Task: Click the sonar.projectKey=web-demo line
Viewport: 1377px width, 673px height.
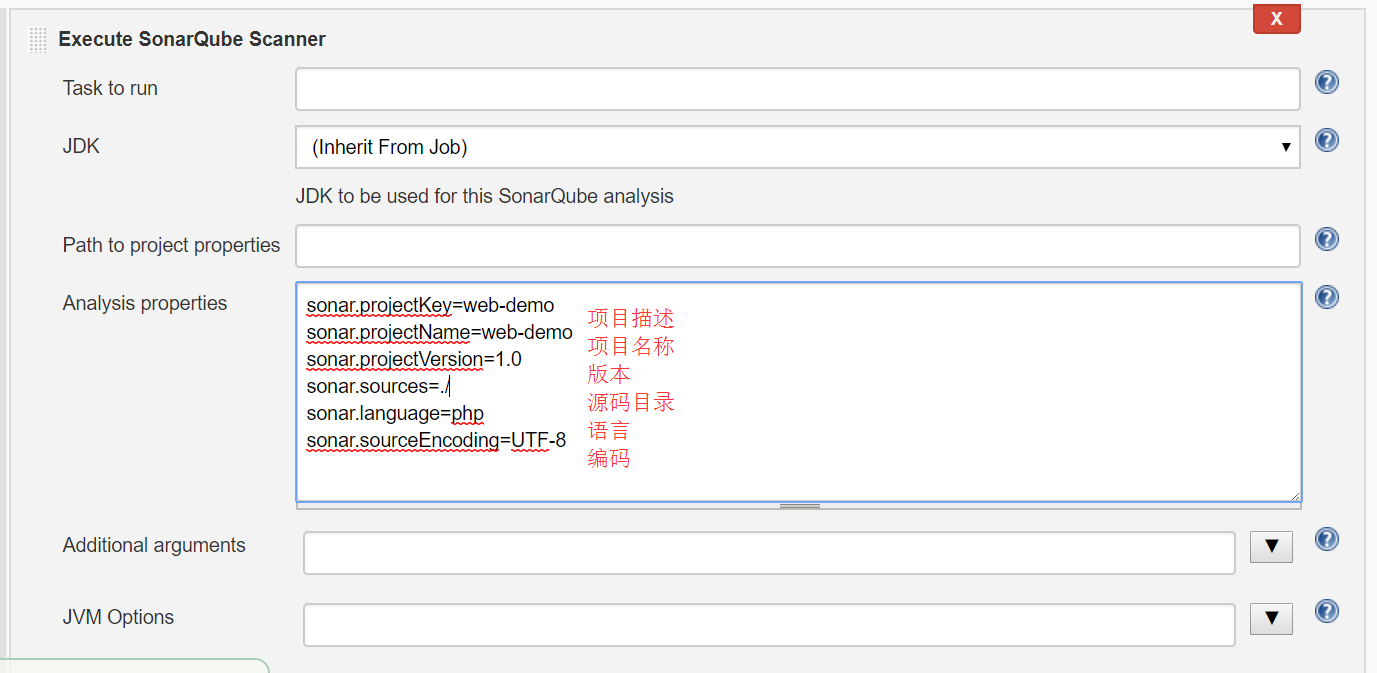Action: pyautogui.click(x=430, y=305)
